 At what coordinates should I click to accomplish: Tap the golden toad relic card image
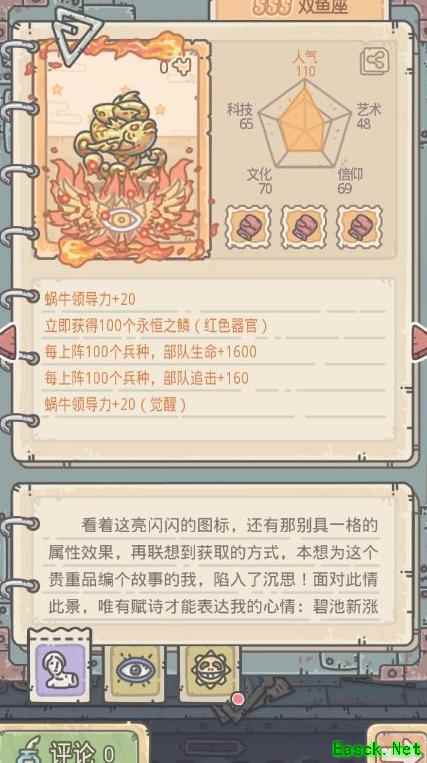pos(122,151)
